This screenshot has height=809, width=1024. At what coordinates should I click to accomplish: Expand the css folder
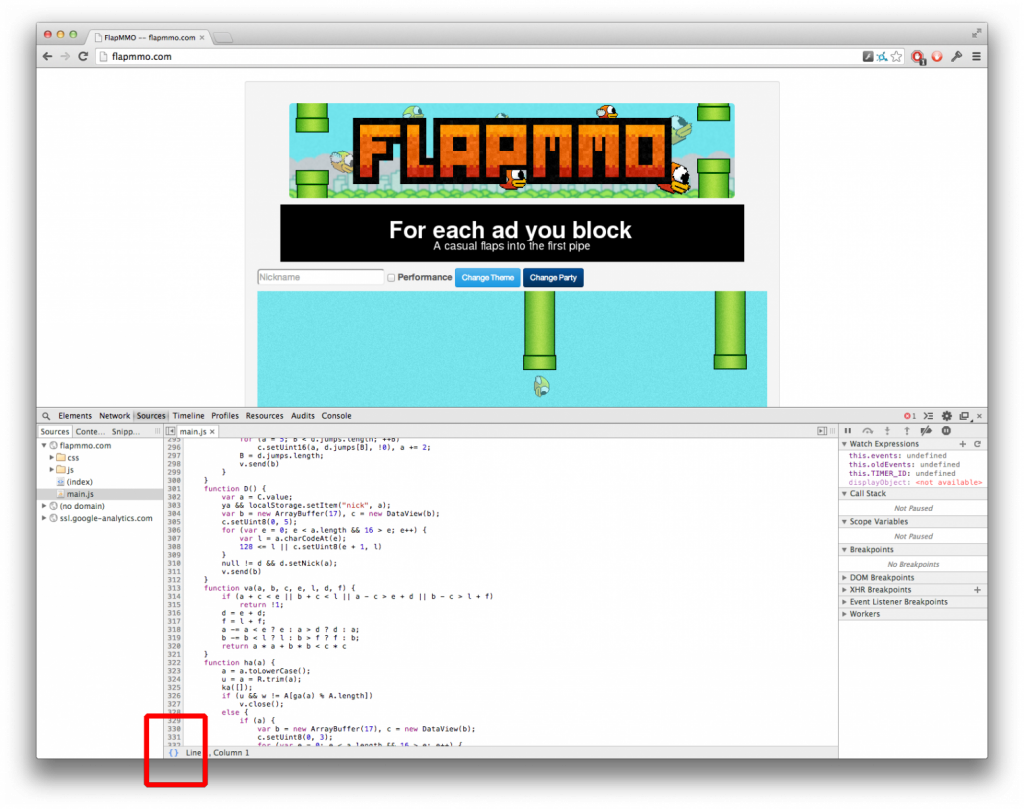tap(52, 458)
